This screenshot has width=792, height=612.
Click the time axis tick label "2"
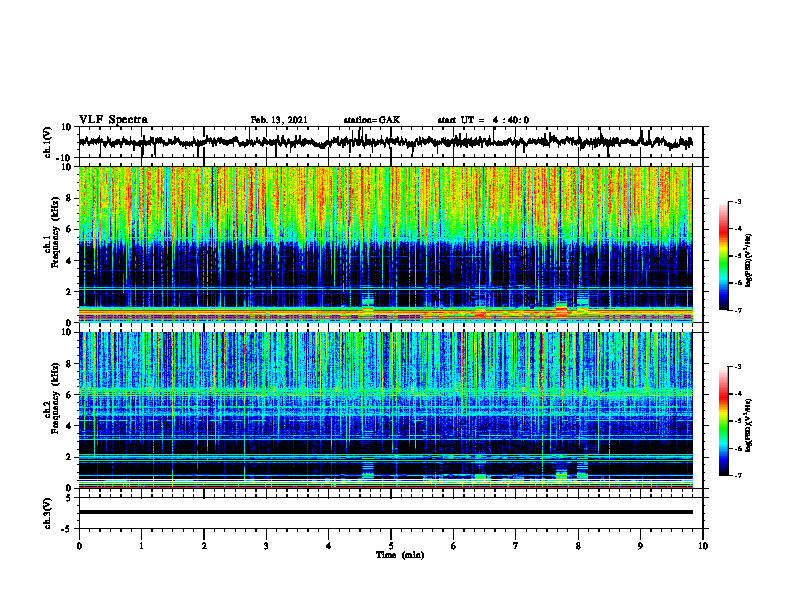(x=204, y=546)
